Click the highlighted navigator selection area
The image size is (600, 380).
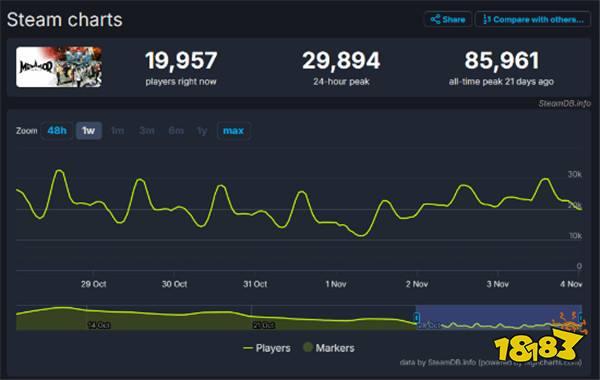click(499, 317)
